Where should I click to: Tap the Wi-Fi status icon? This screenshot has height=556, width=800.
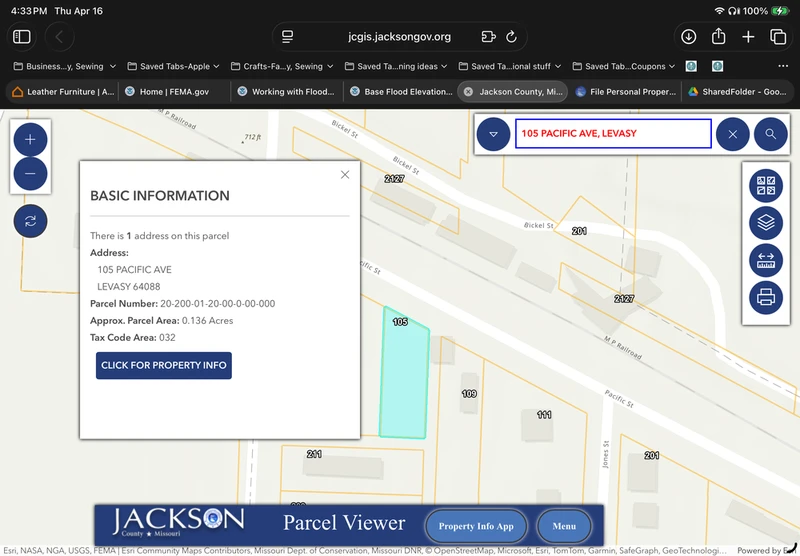(x=719, y=11)
